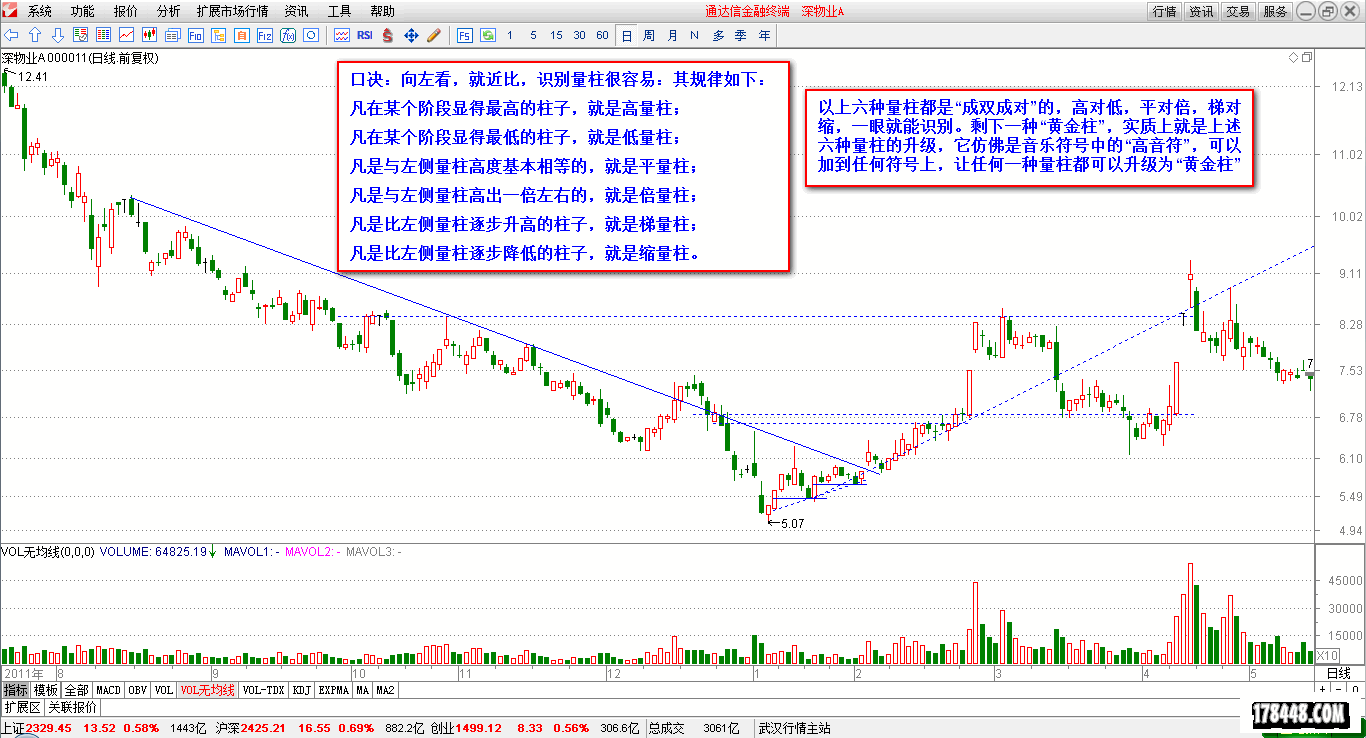Open the f(x) formula icon
This screenshot has height=738, width=1366.
[288, 35]
